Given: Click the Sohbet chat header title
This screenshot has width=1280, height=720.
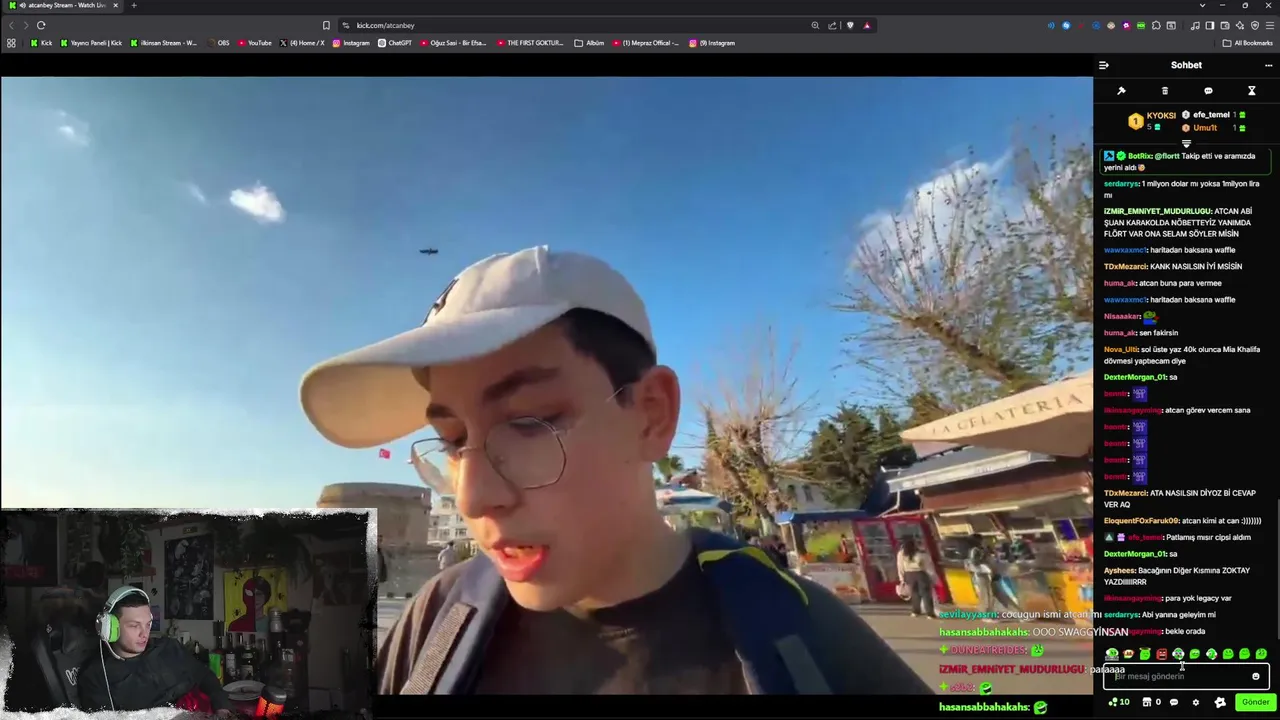Looking at the screenshot, I should [x=1186, y=65].
